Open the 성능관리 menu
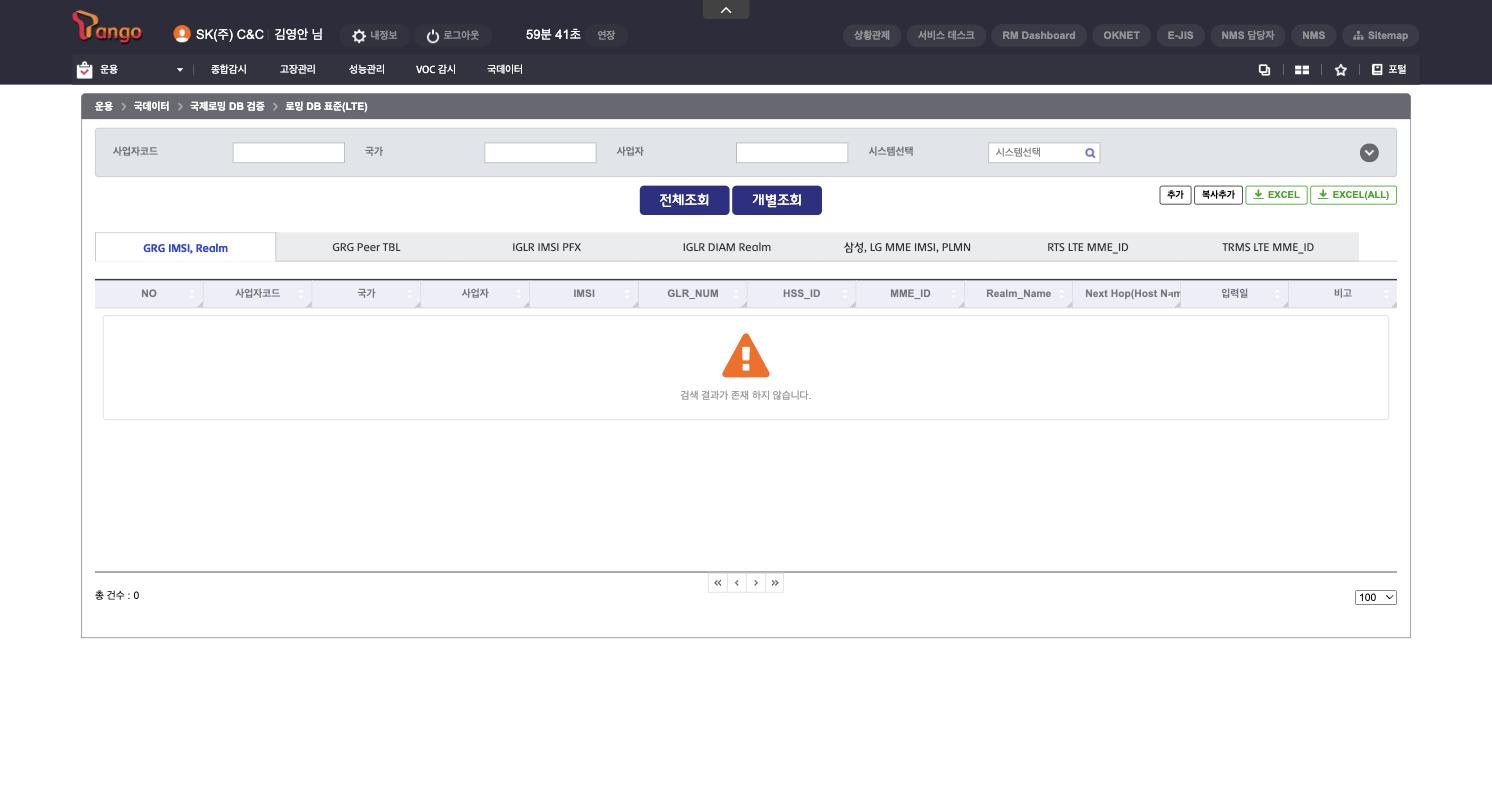This screenshot has width=1492, height=812. tap(366, 70)
